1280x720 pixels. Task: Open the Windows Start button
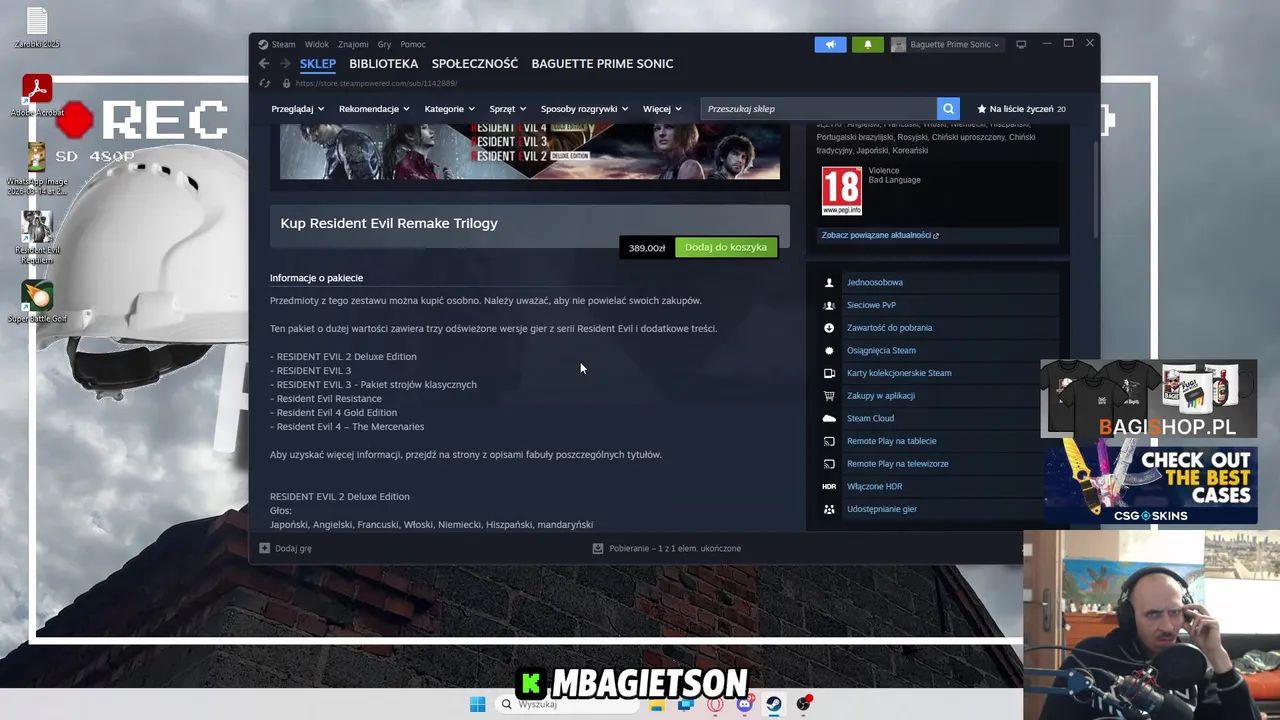(x=477, y=704)
